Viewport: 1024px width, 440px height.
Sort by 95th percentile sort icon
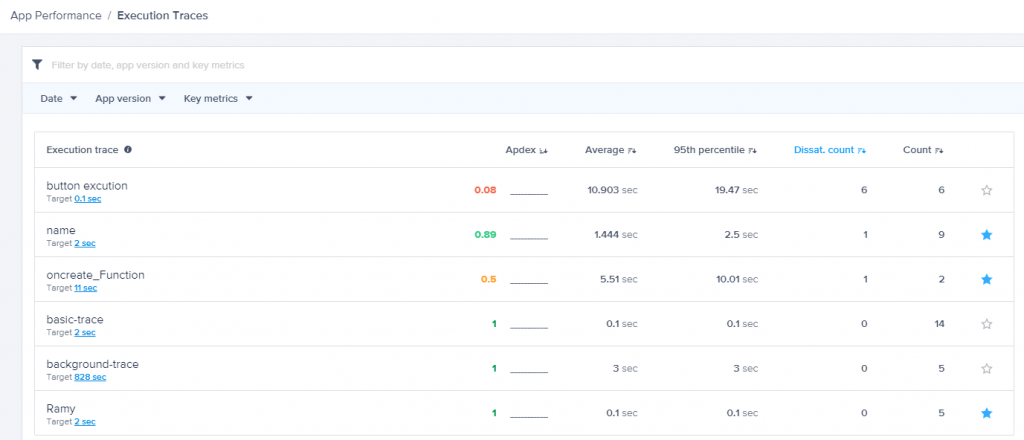753,151
